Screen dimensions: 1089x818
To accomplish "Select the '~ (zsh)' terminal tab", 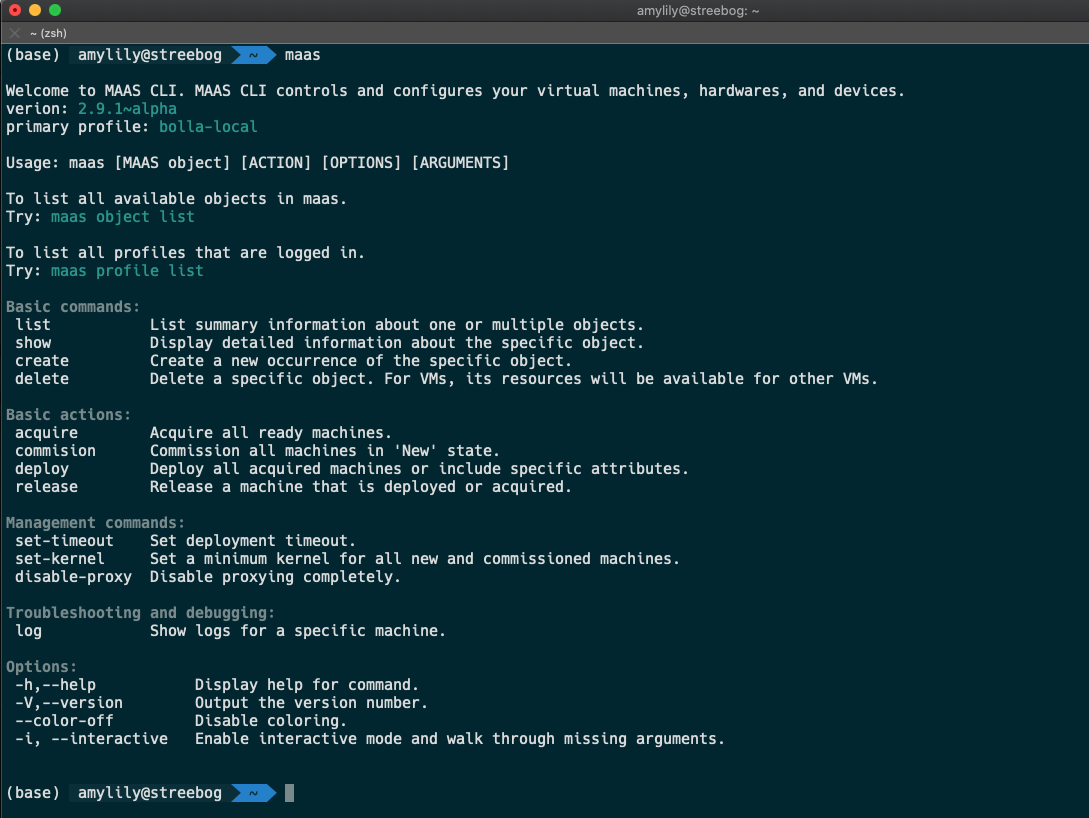I will (48, 33).
